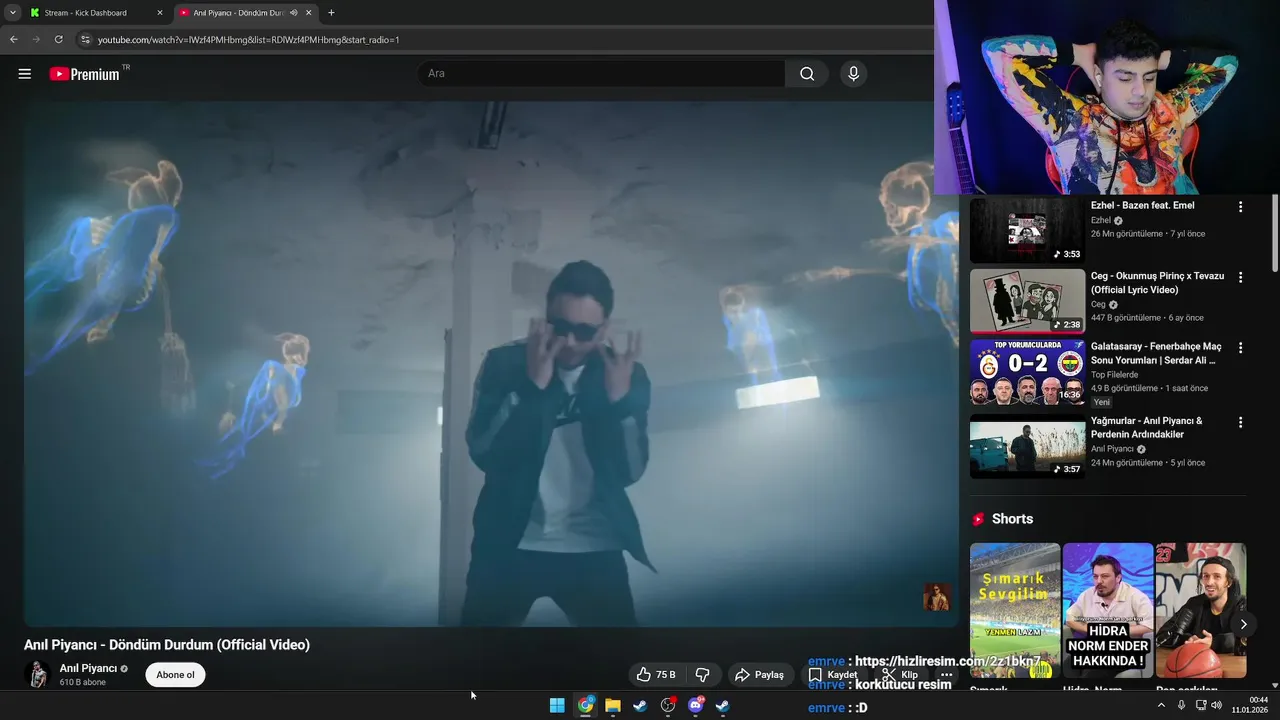Open Yağmurlar - Anıl Piyancı & Perdenin Ardındakiler title
This screenshot has width=1280, height=720.
[1147, 427]
